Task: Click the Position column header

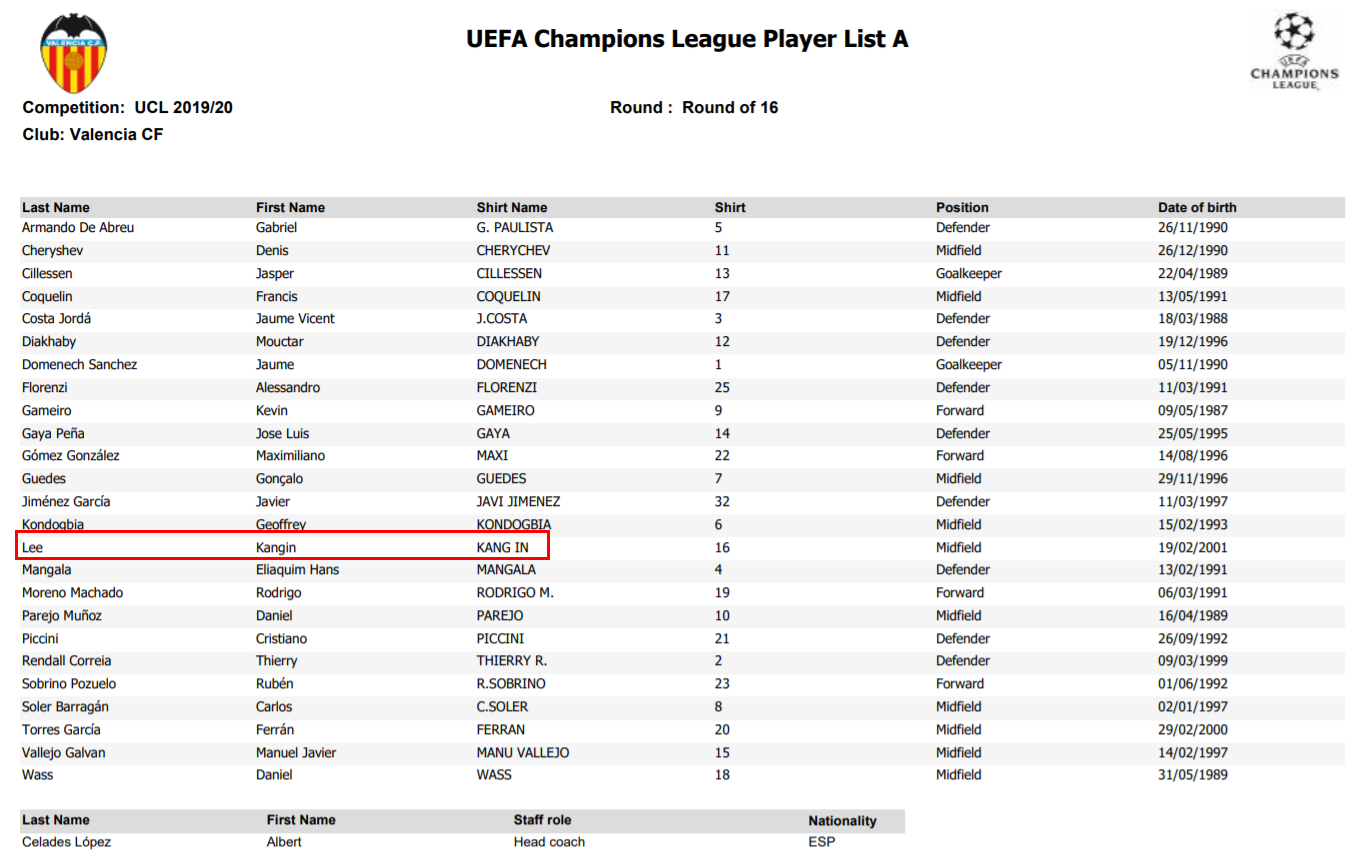Action: tap(962, 208)
